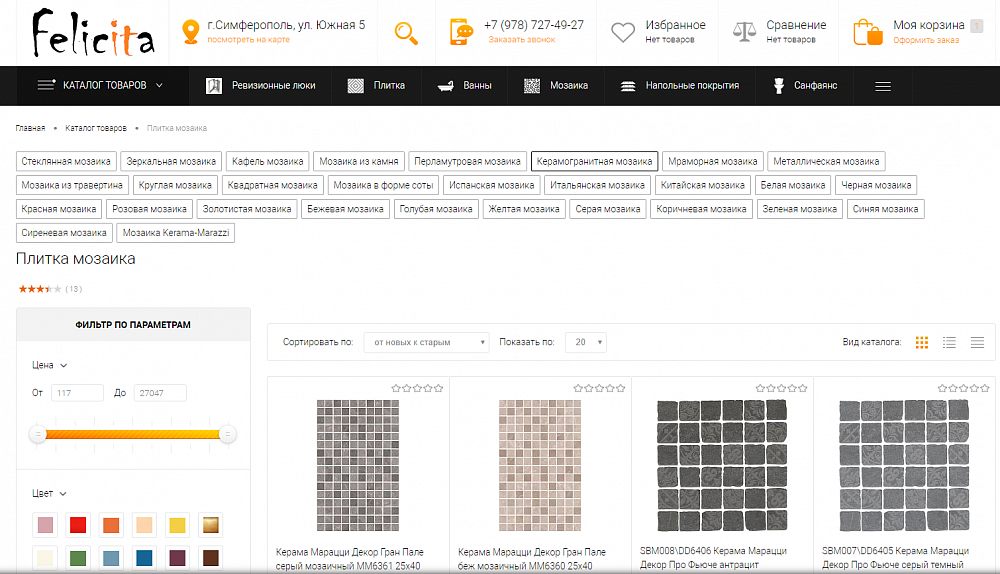The image size is (1000, 574).
Task: Switch to compact lines catalog view icon
Action: (977, 342)
